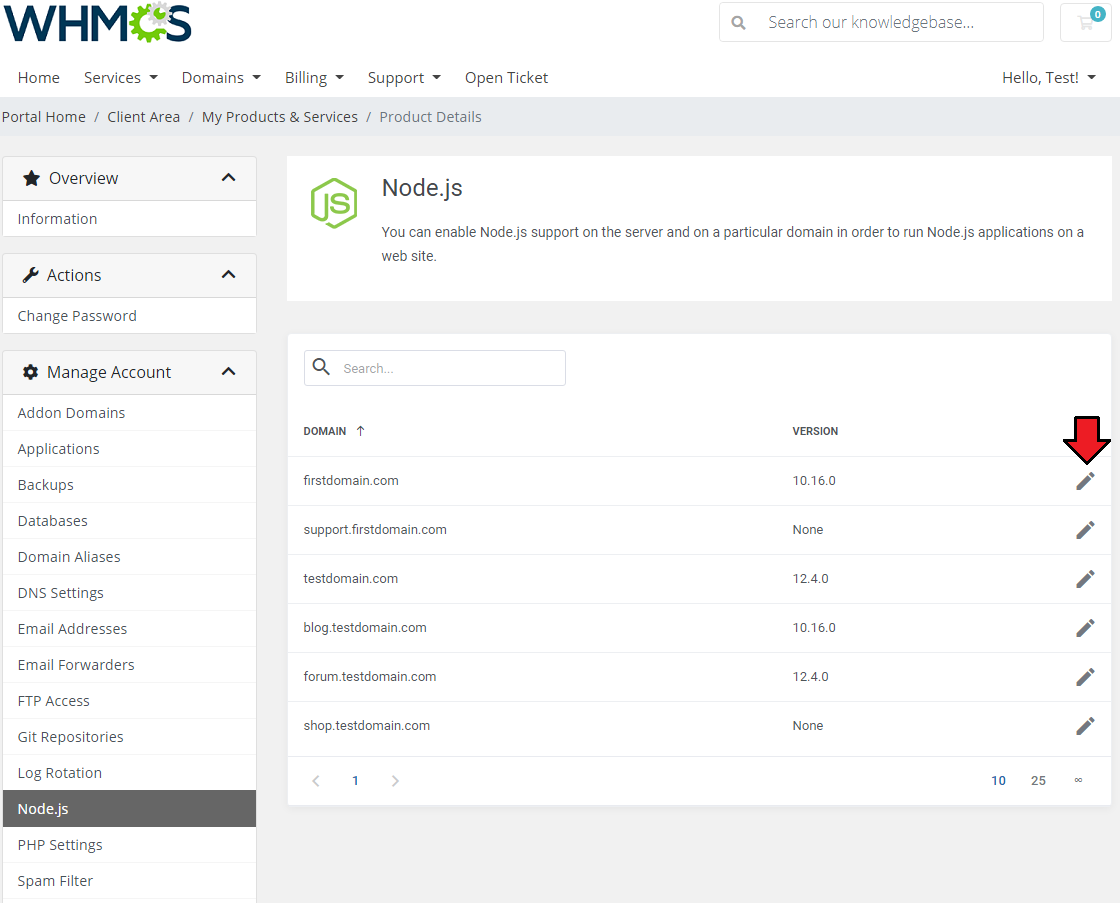The height and width of the screenshot is (903, 1120).
Task: Open Addon Domains in the sidebar
Action: click(129, 413)
